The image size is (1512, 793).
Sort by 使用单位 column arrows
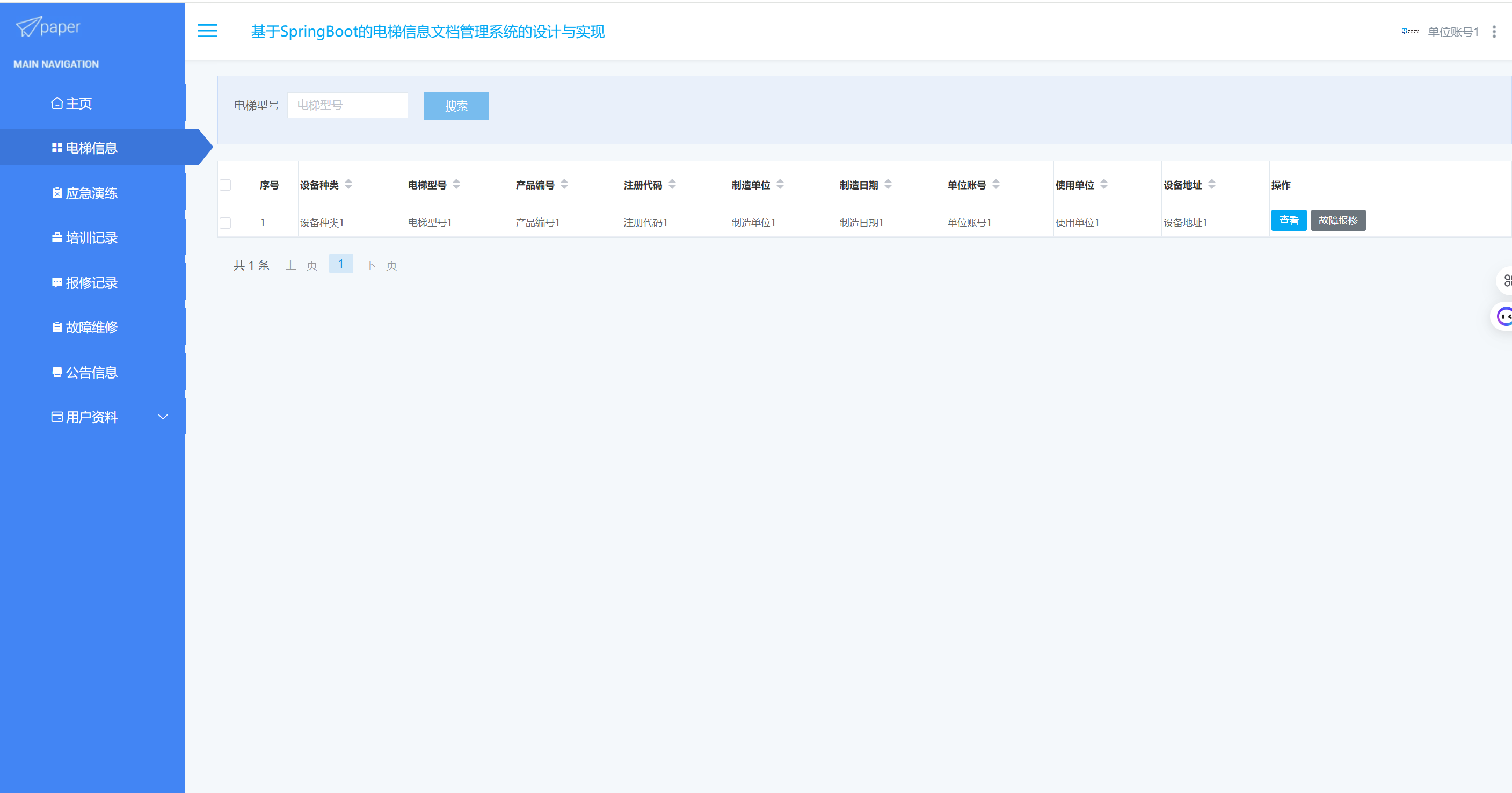(1104, 184)
